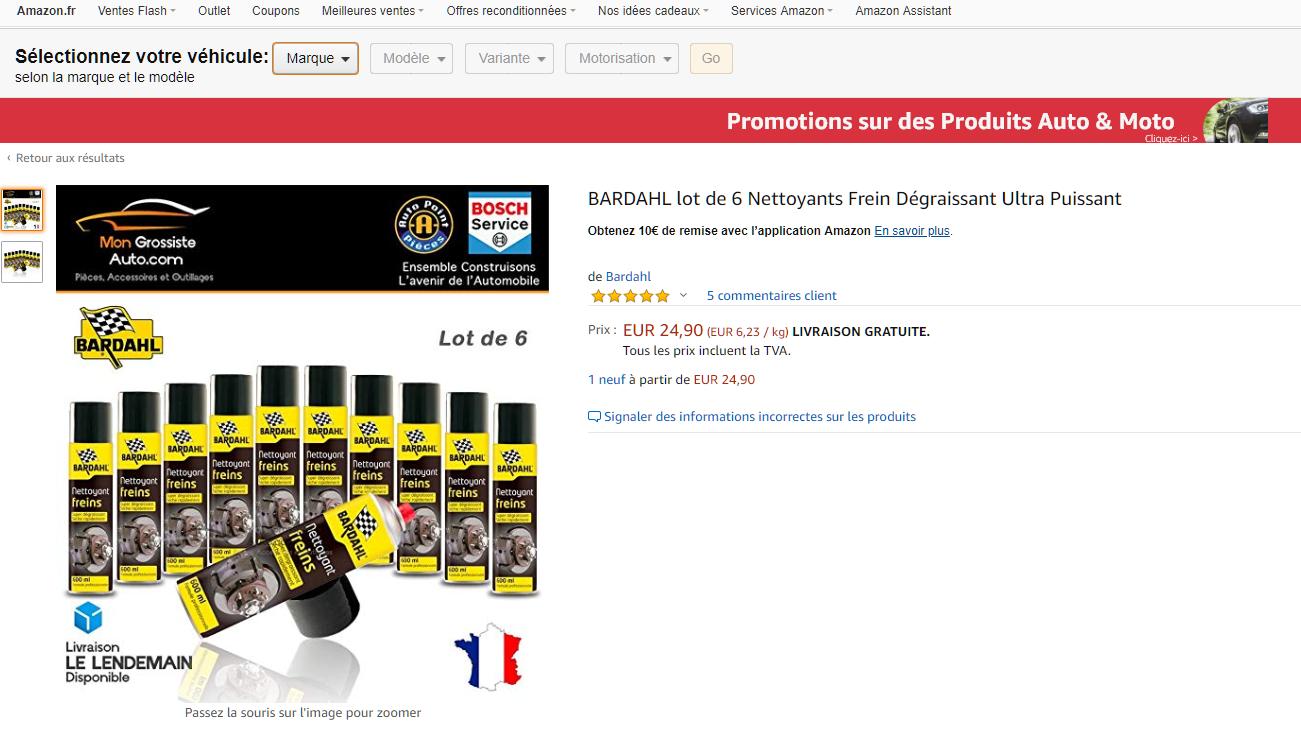Open the Modèle dropdown

click(x=411, y=58)
